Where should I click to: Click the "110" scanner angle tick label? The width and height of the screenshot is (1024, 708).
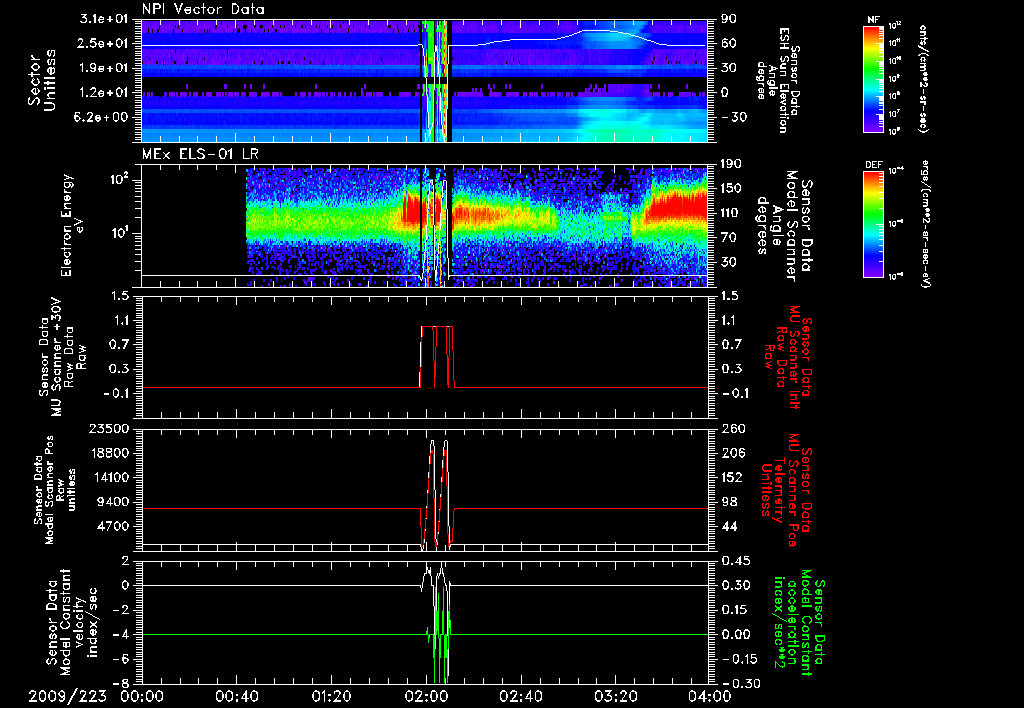click(x=732, y=213)
